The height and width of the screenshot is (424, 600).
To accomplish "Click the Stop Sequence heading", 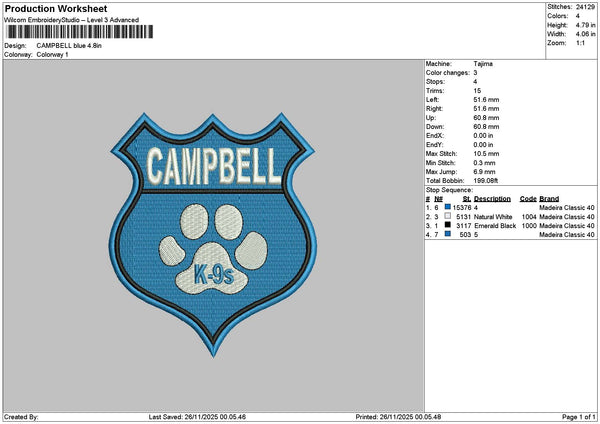I will (449, 190).
